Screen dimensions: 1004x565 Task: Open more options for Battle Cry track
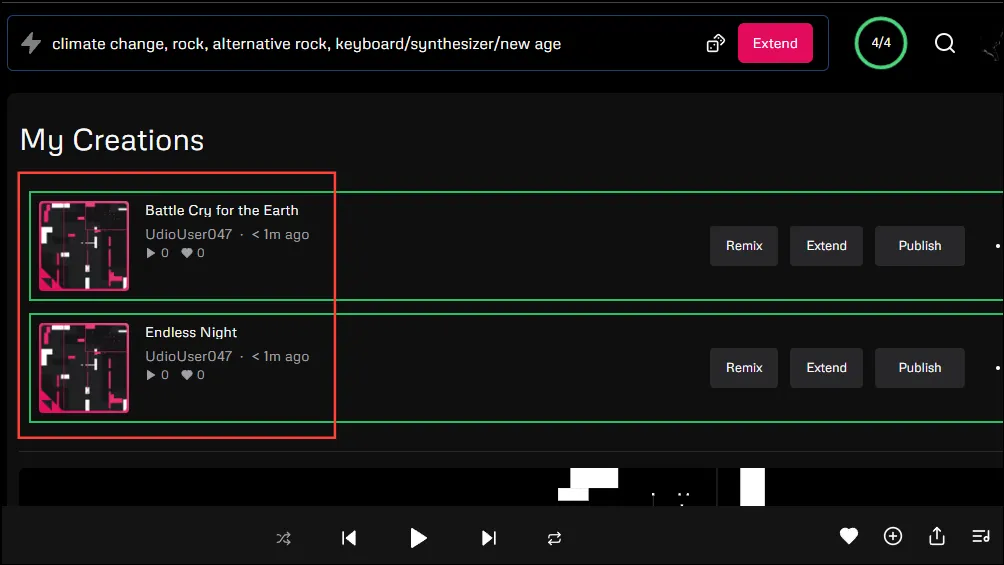997,246
